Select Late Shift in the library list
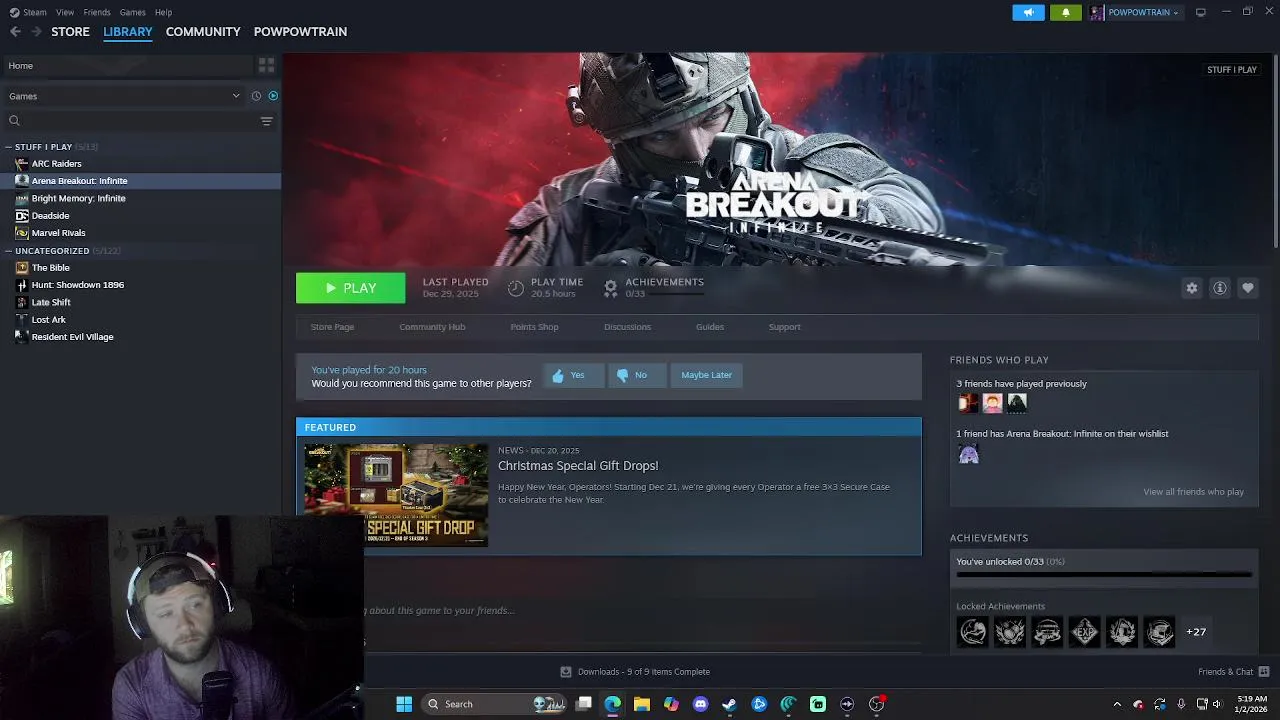The width and height of the screenshot is (1280, 720). pos(51,302)
